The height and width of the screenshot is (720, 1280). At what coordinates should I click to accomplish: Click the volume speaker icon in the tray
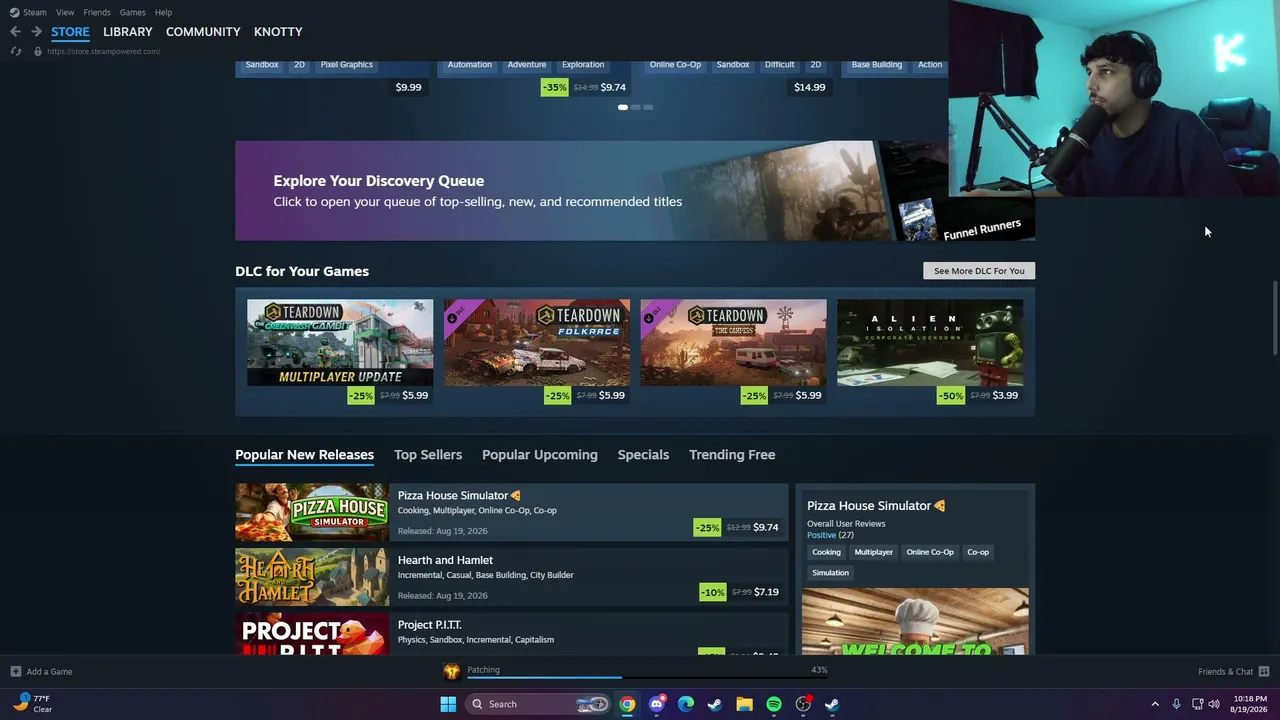click(x=1214, y=704)
